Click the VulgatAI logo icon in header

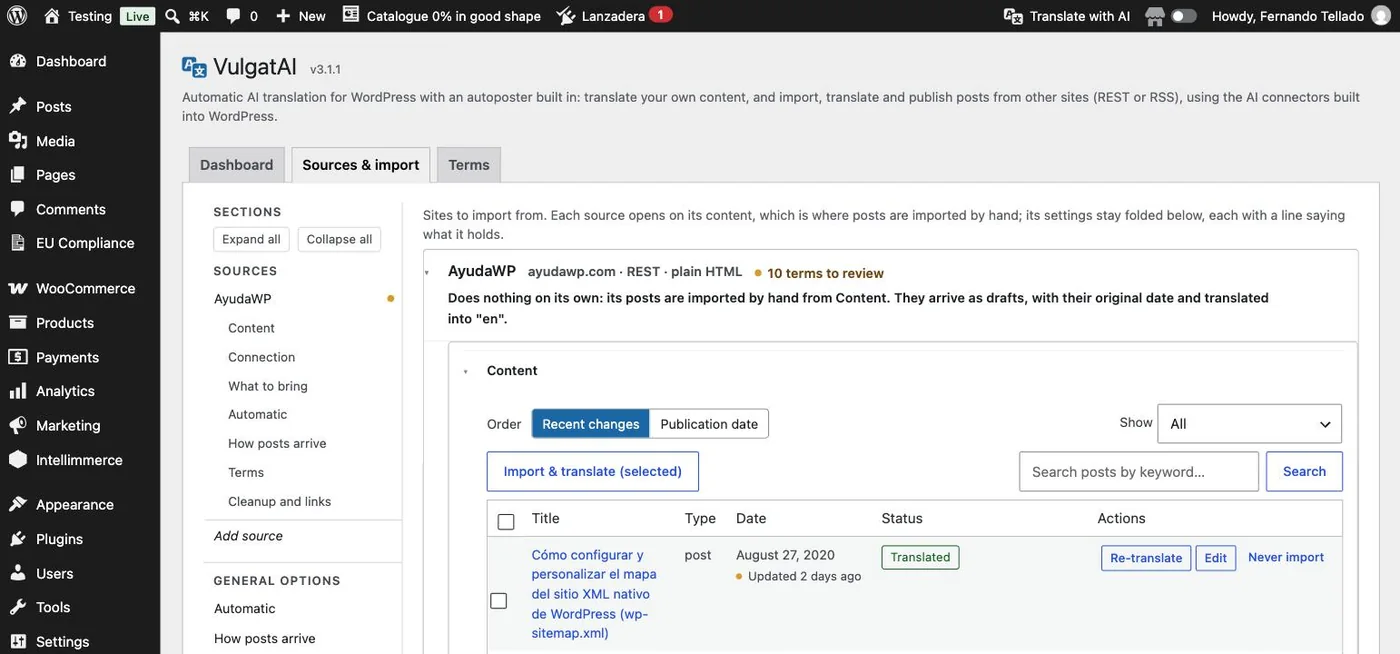[194, 67]
